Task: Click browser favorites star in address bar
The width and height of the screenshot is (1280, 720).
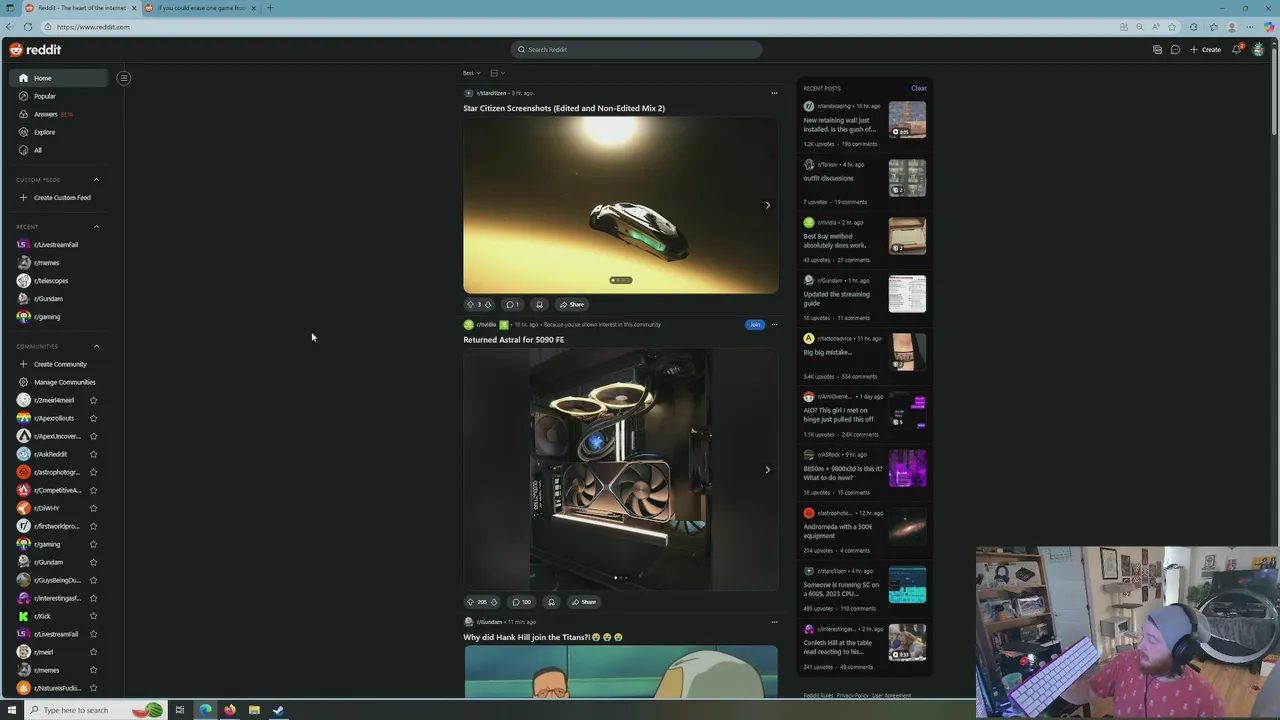Action: pos(1173,27)
